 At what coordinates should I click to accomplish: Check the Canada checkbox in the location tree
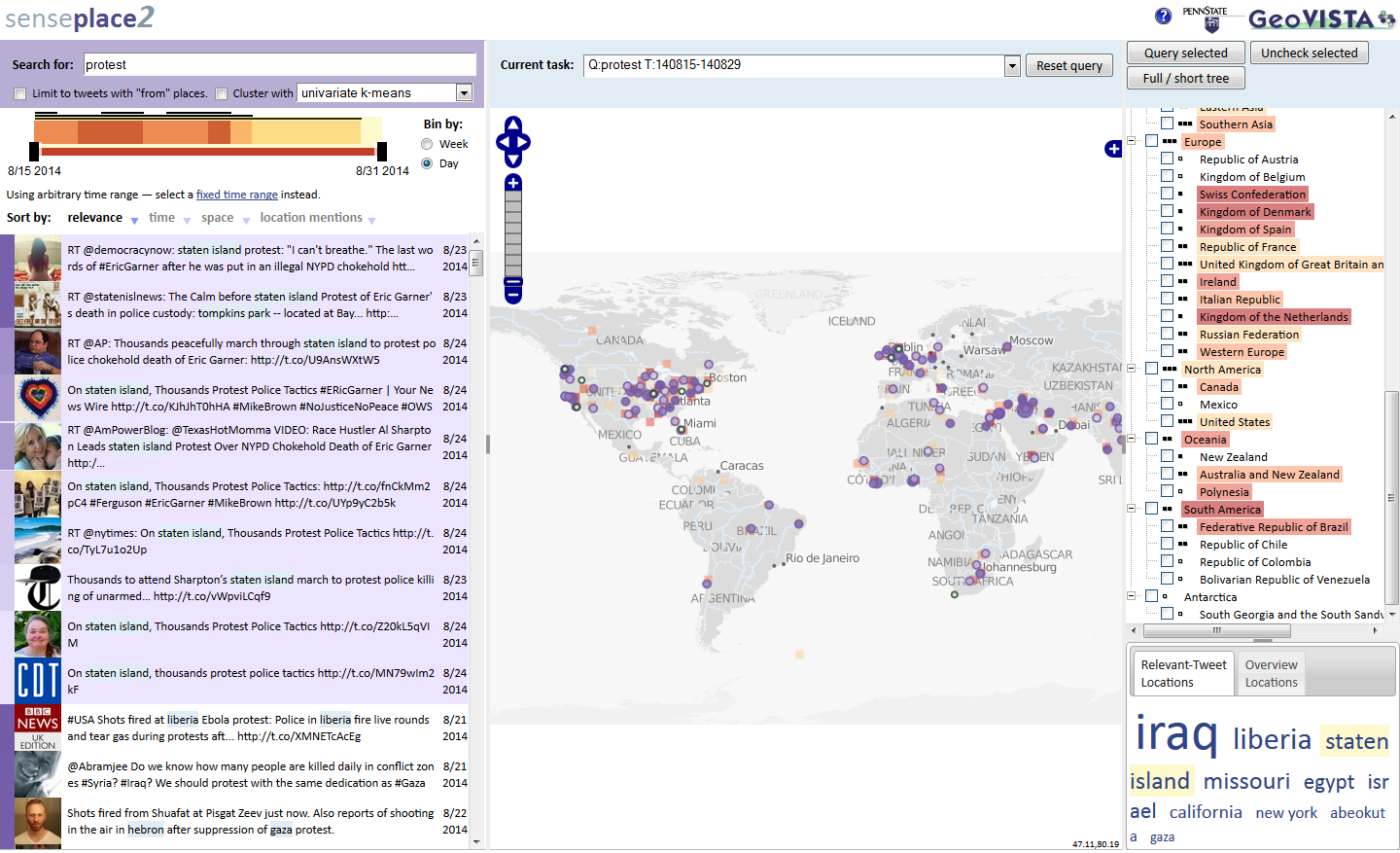point(1167,386)
